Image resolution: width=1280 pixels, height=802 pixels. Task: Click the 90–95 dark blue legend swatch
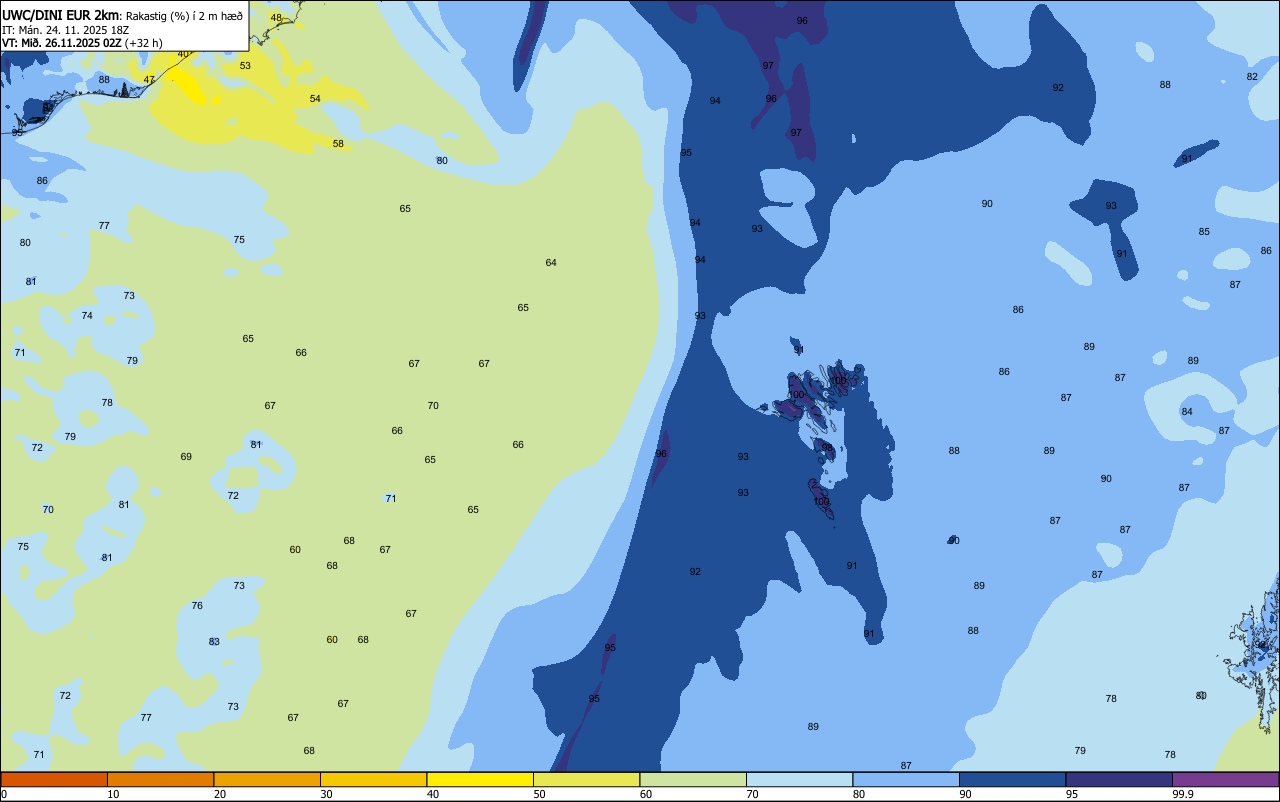(1012, 779)
